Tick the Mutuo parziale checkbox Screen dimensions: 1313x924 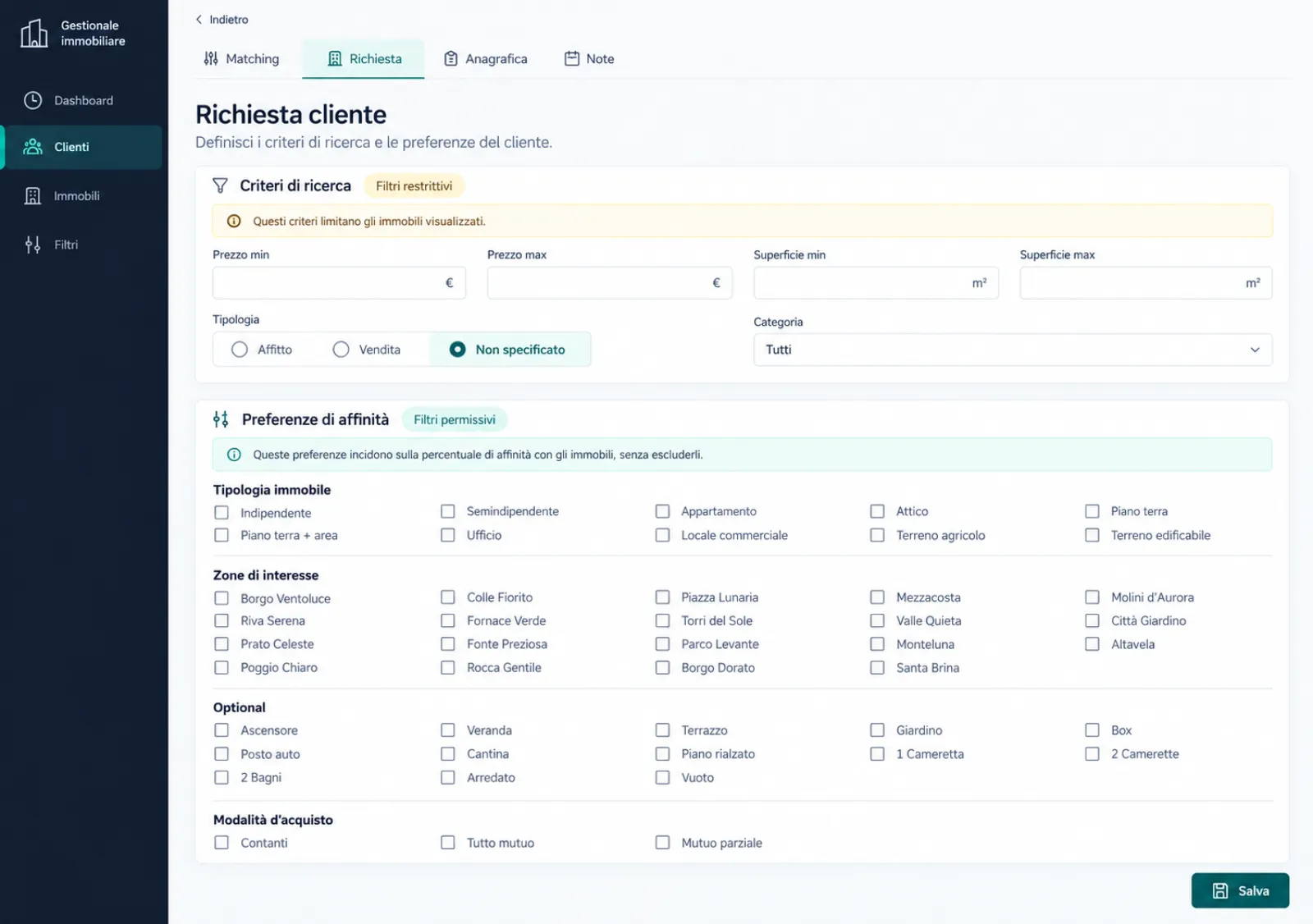[x=662, y=843]
